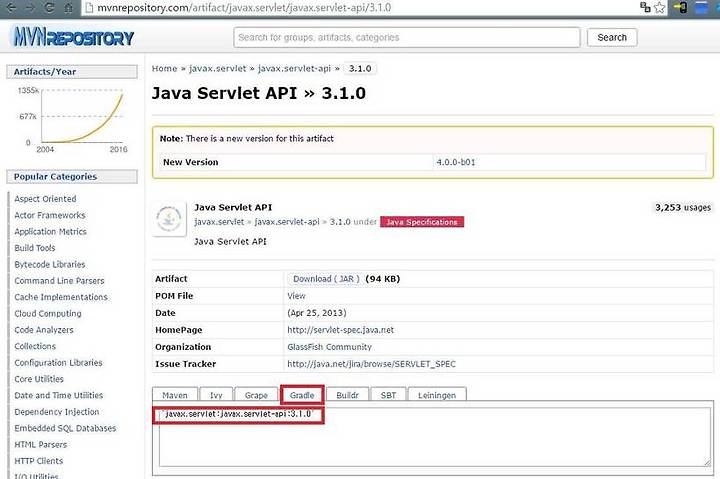Select the address bar URL
The height and width of the screenshot is (479, 720).
click(244, 8)
